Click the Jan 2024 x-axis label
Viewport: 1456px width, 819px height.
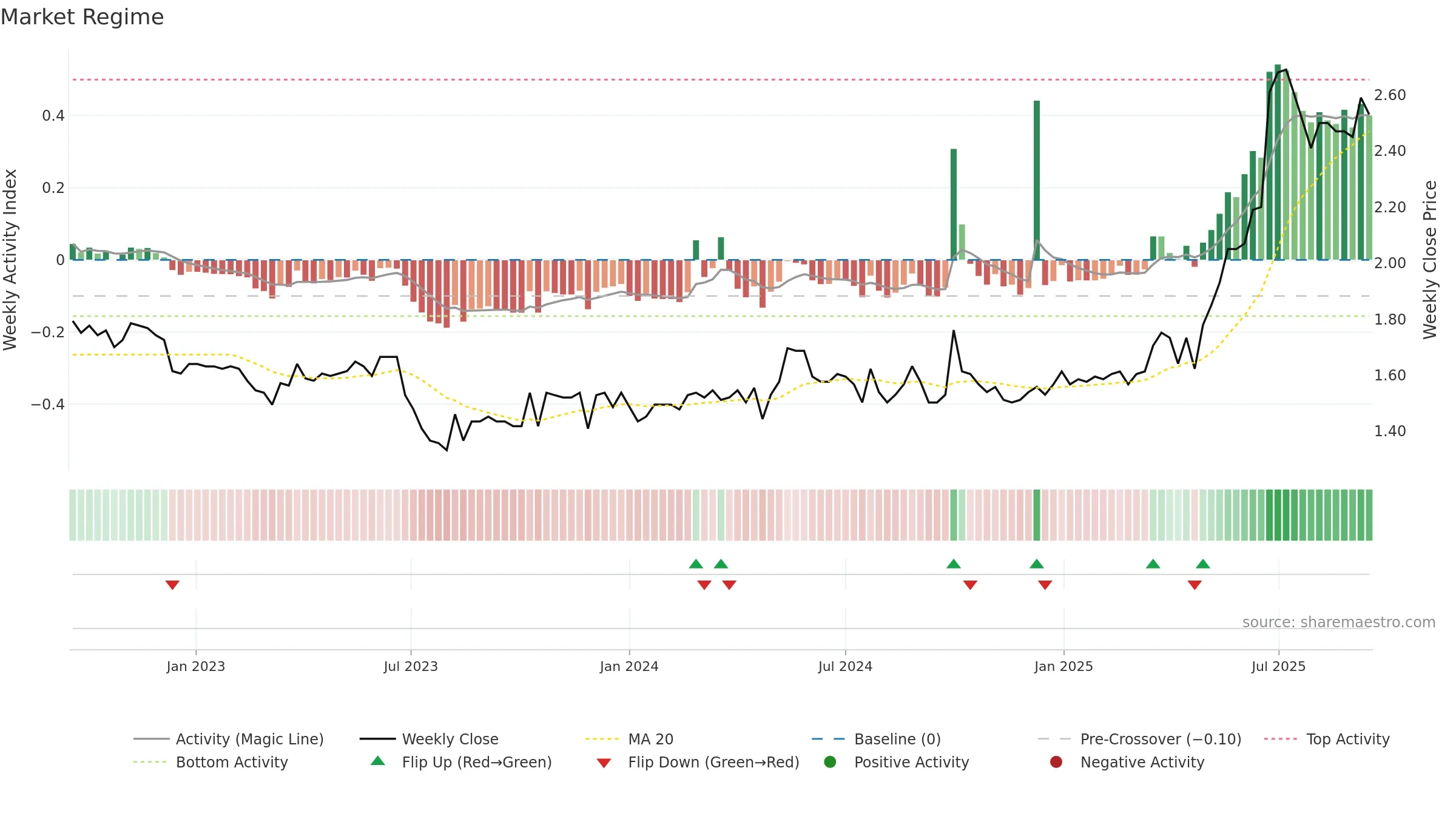(629, 666)
